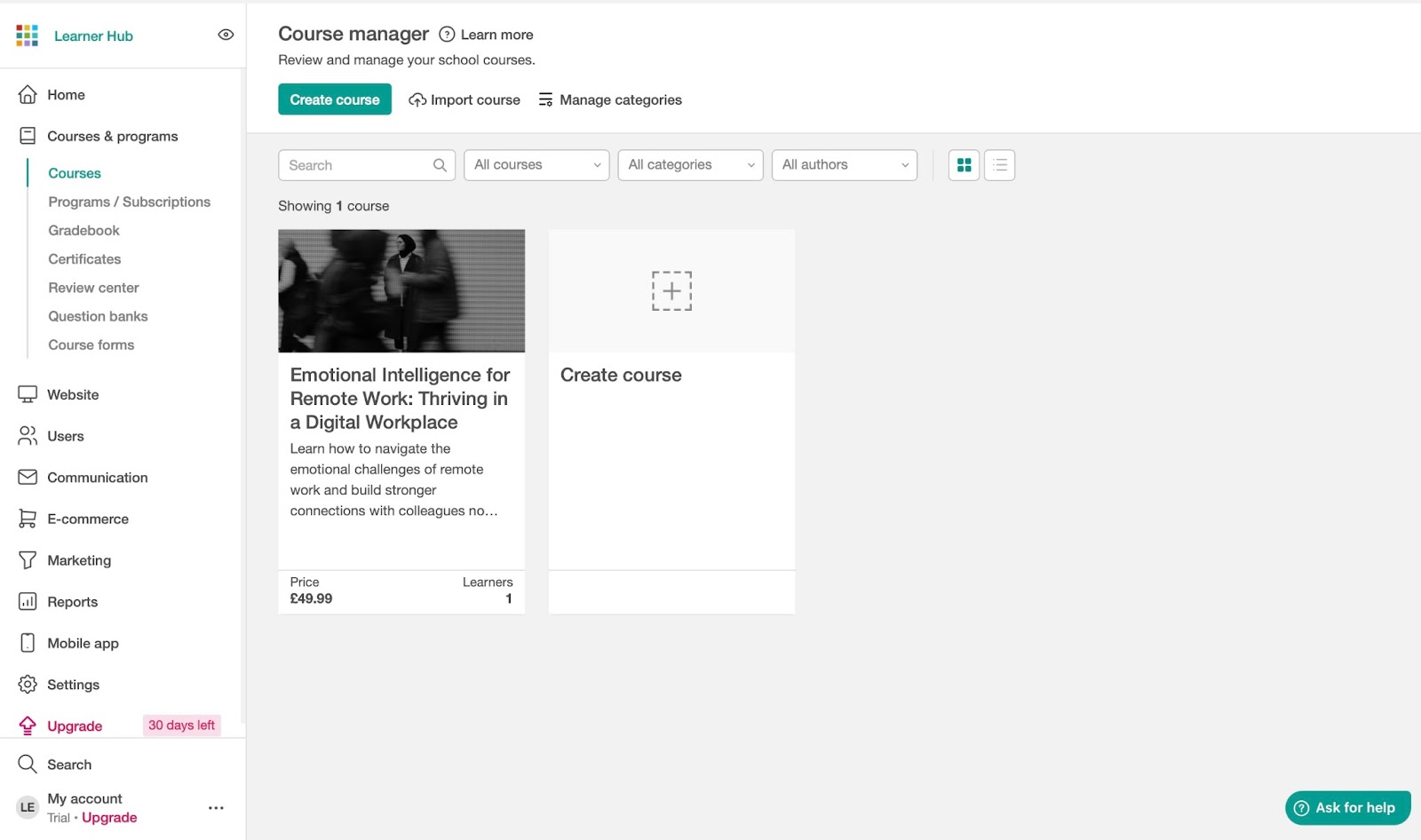
Task: Toggle the preview eye icon beside Learner Hub
Action: [x=226, y=35]
